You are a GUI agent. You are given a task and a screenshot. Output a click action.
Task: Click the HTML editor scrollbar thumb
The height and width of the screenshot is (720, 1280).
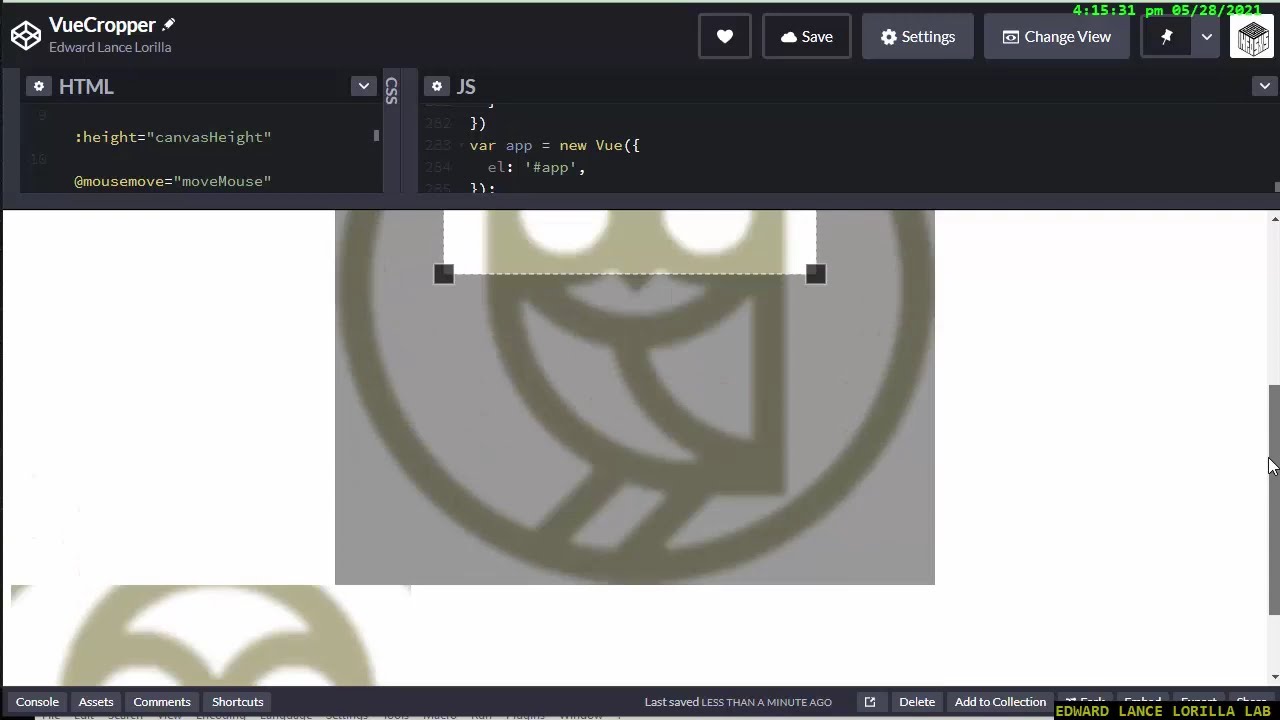[376, 135]
